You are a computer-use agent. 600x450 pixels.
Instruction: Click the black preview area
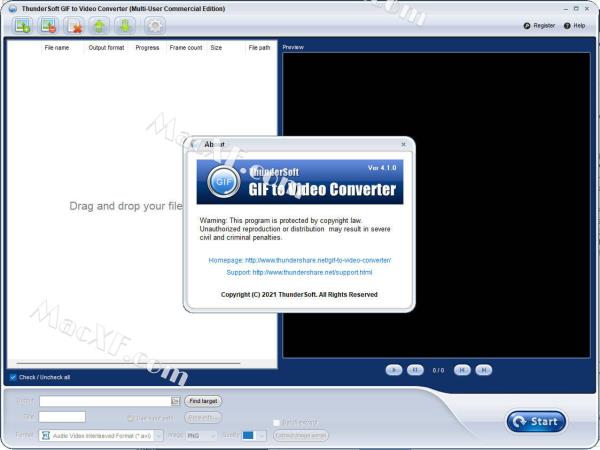(436, 205)
